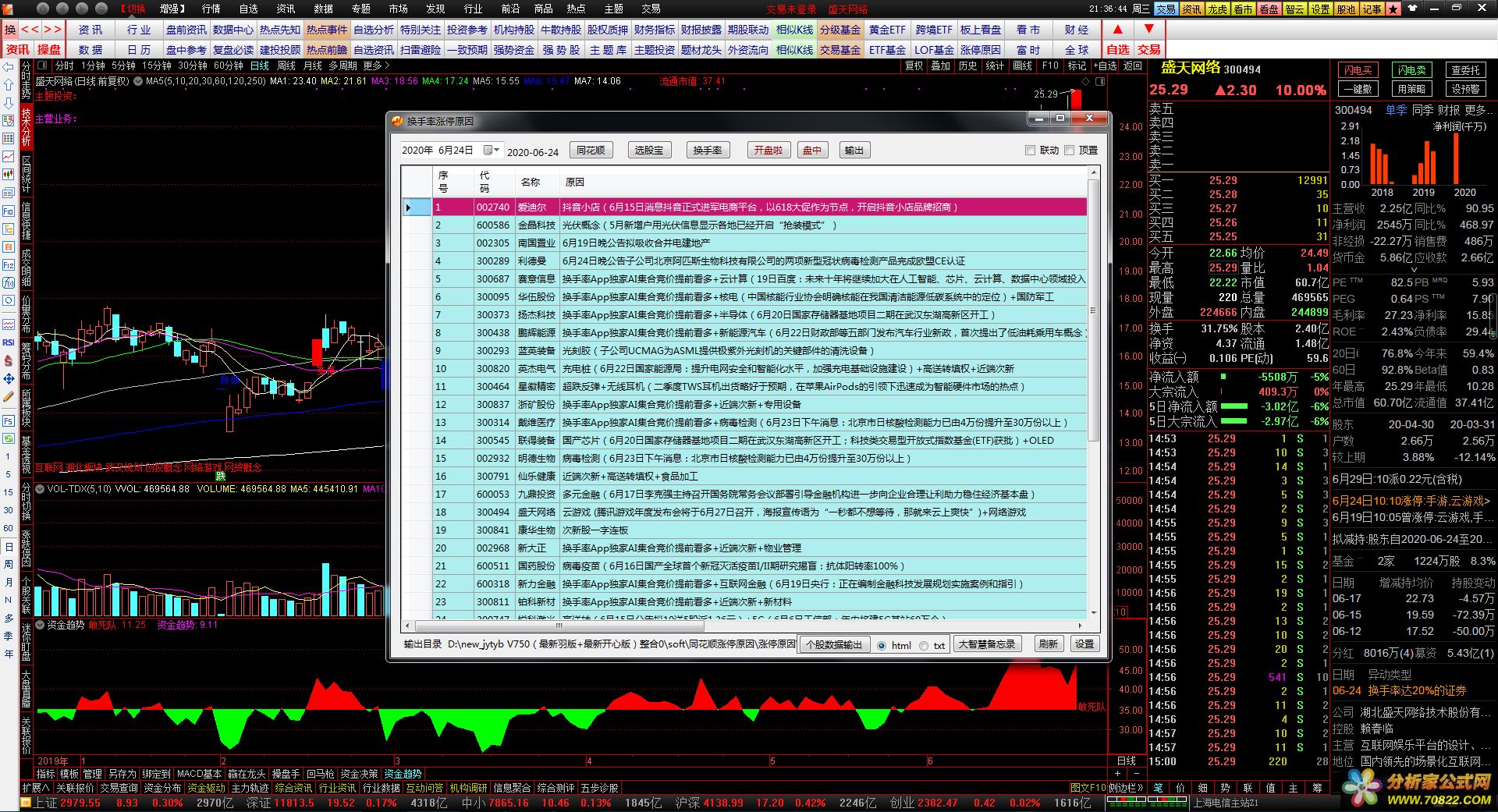Screen dimensions: 1498x812
Task: Switch to 分时 period tab
Action: [x=64, y=66]
